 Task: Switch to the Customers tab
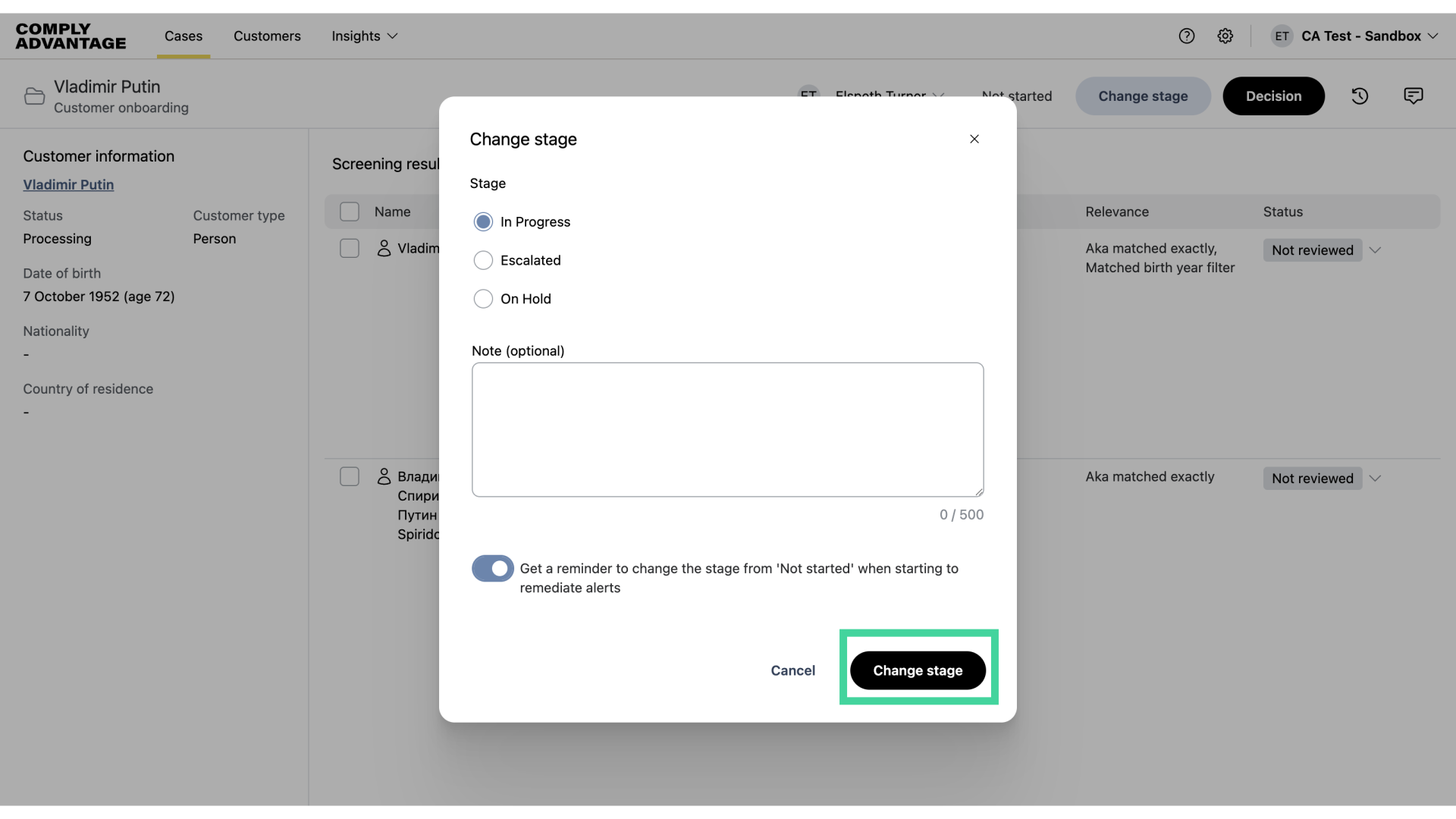coord(267,36)
